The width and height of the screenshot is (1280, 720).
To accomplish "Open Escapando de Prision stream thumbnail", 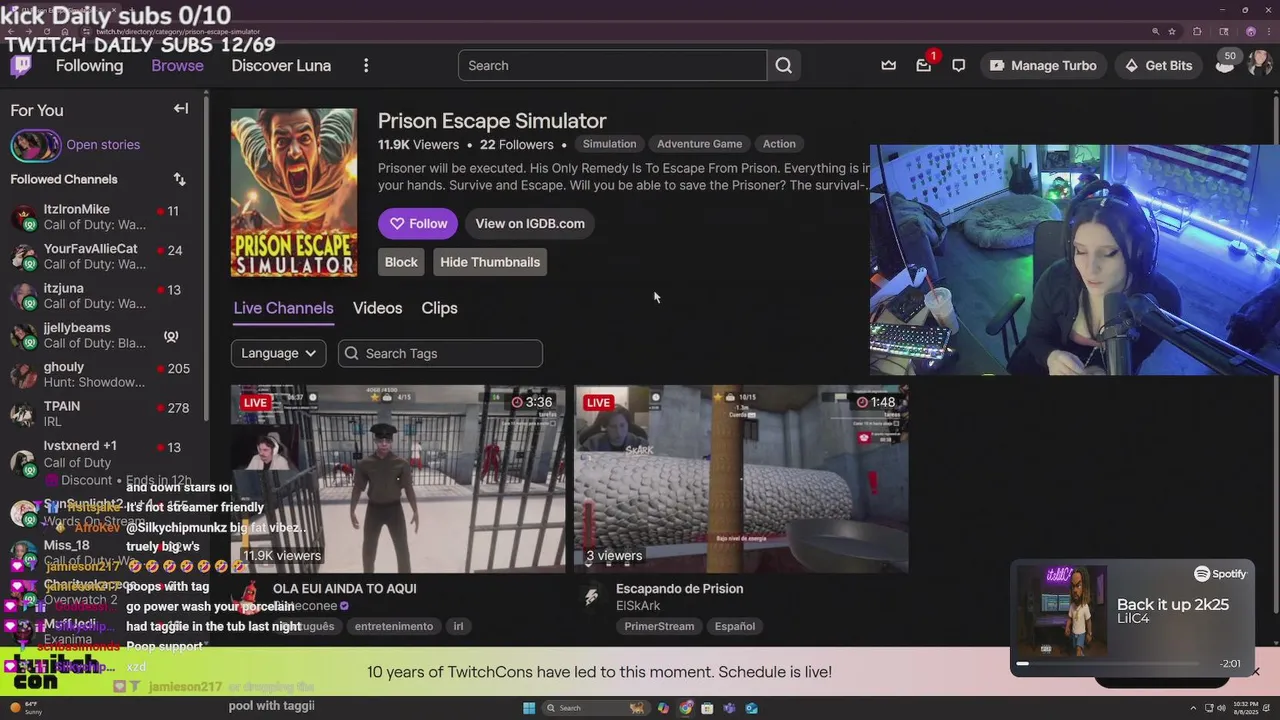I will (x=741, y=479).
